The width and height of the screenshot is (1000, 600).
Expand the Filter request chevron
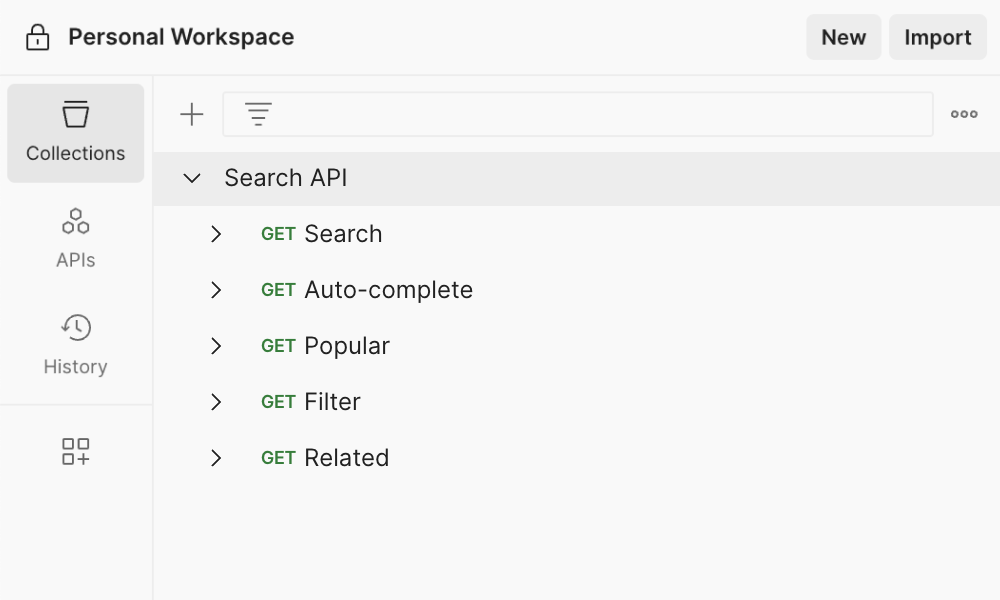[216, 402]
